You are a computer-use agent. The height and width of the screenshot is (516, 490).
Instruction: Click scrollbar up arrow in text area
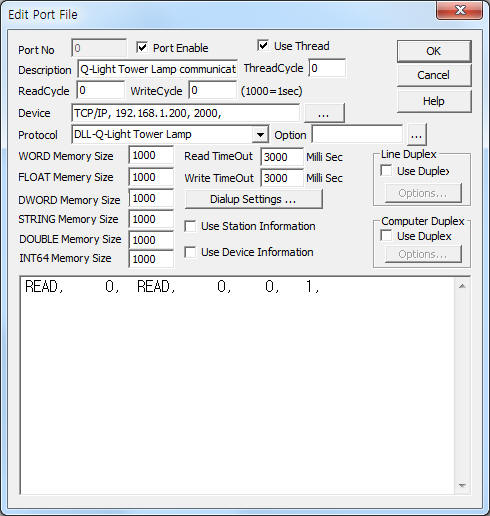(x=462, y=286)
